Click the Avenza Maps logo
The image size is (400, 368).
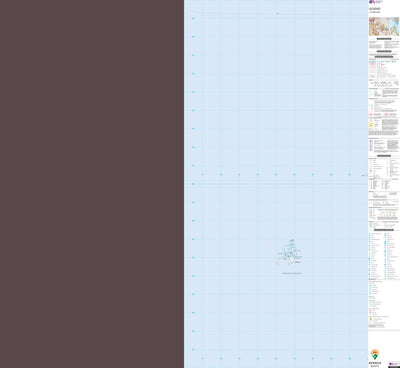pos(375,358)
